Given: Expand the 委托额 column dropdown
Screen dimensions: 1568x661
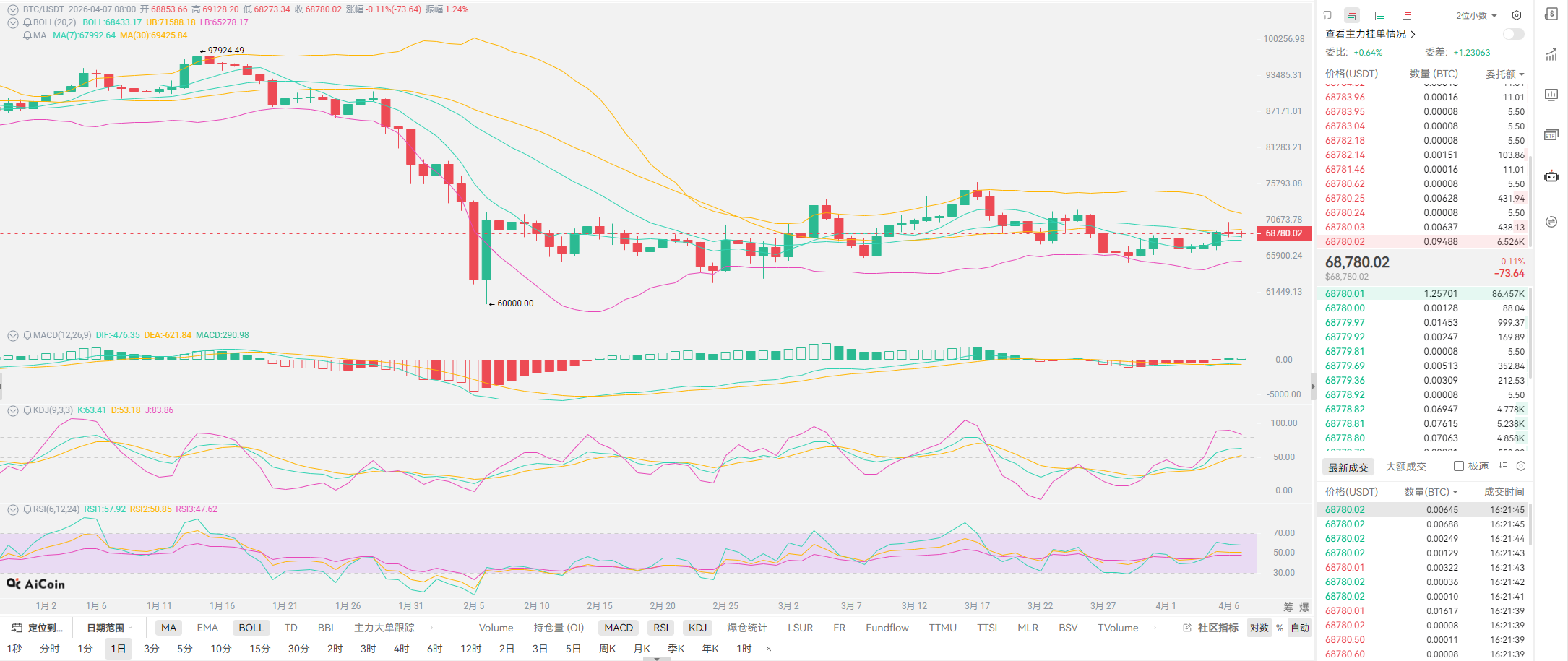Looking at the screenshot, I should click(1504, 74).
